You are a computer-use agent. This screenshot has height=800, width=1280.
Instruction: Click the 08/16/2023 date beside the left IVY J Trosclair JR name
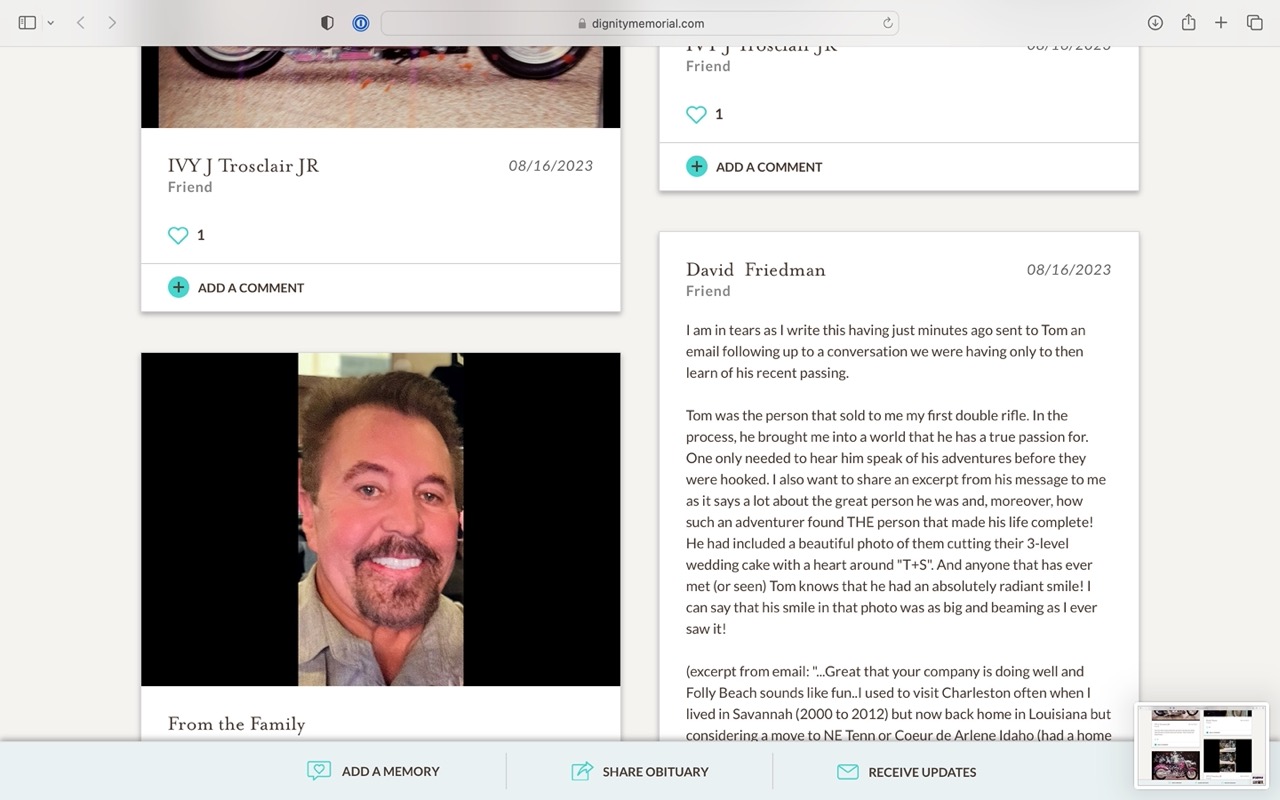point(551,166)
